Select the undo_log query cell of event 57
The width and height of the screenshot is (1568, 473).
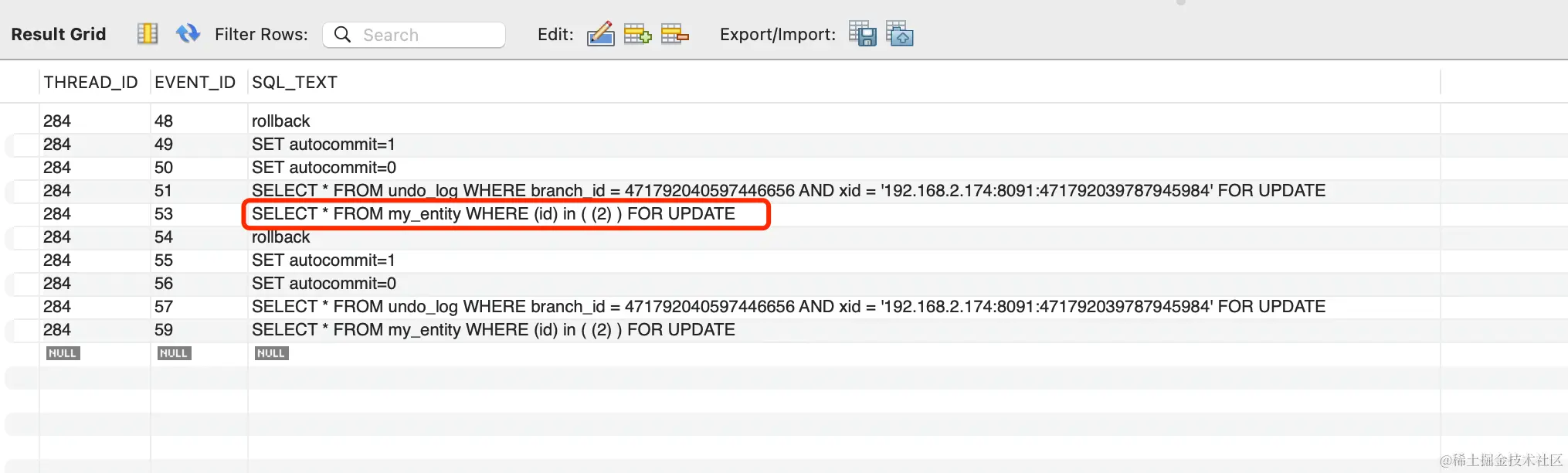[844, 307]
